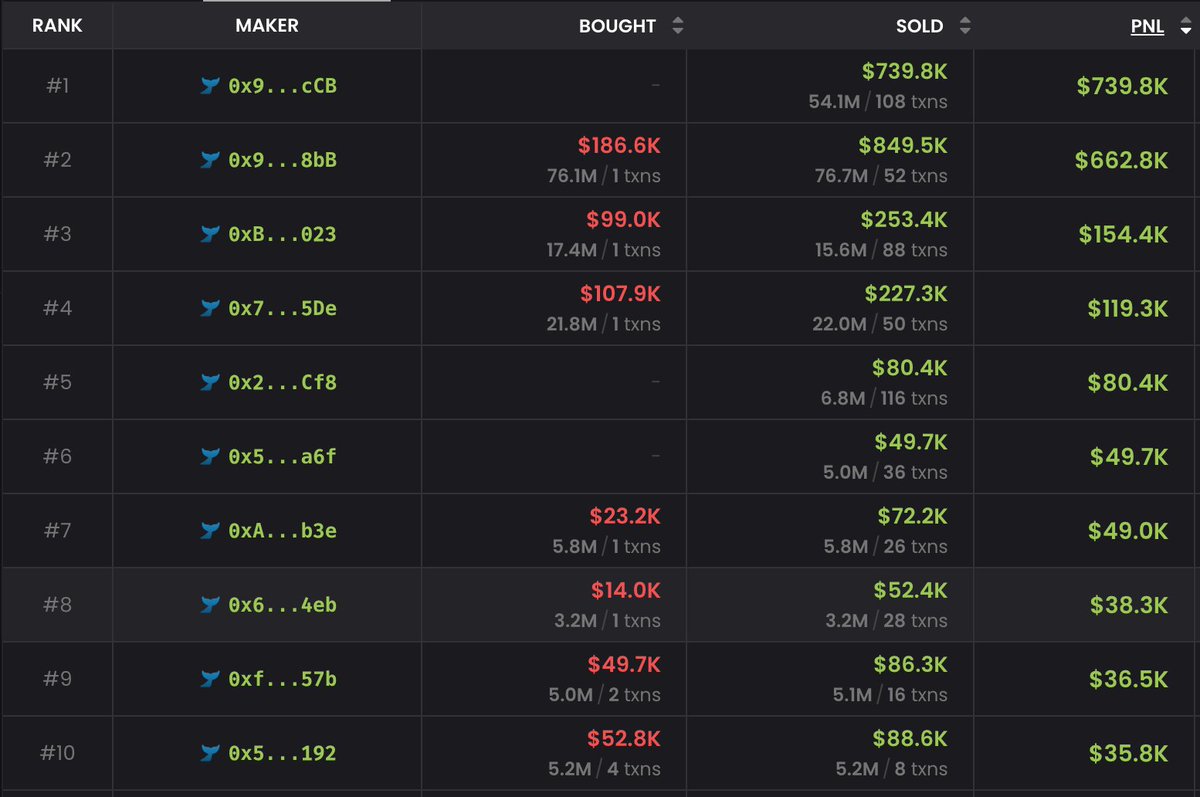Click bought amount $186.6K
Image resolution: width=1200 pixels, height=797 pixels.
619,146
